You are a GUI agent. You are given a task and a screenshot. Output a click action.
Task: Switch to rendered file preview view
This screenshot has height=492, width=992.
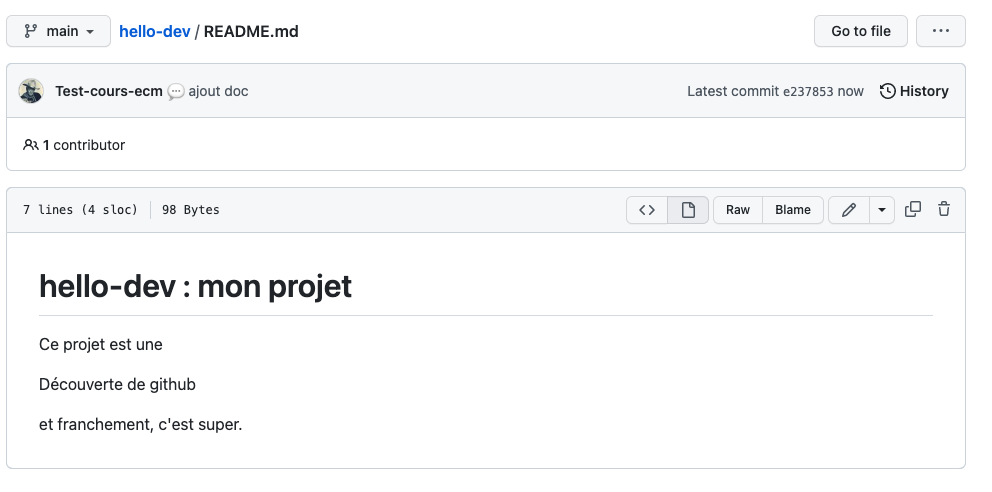[x=688, y=210]
